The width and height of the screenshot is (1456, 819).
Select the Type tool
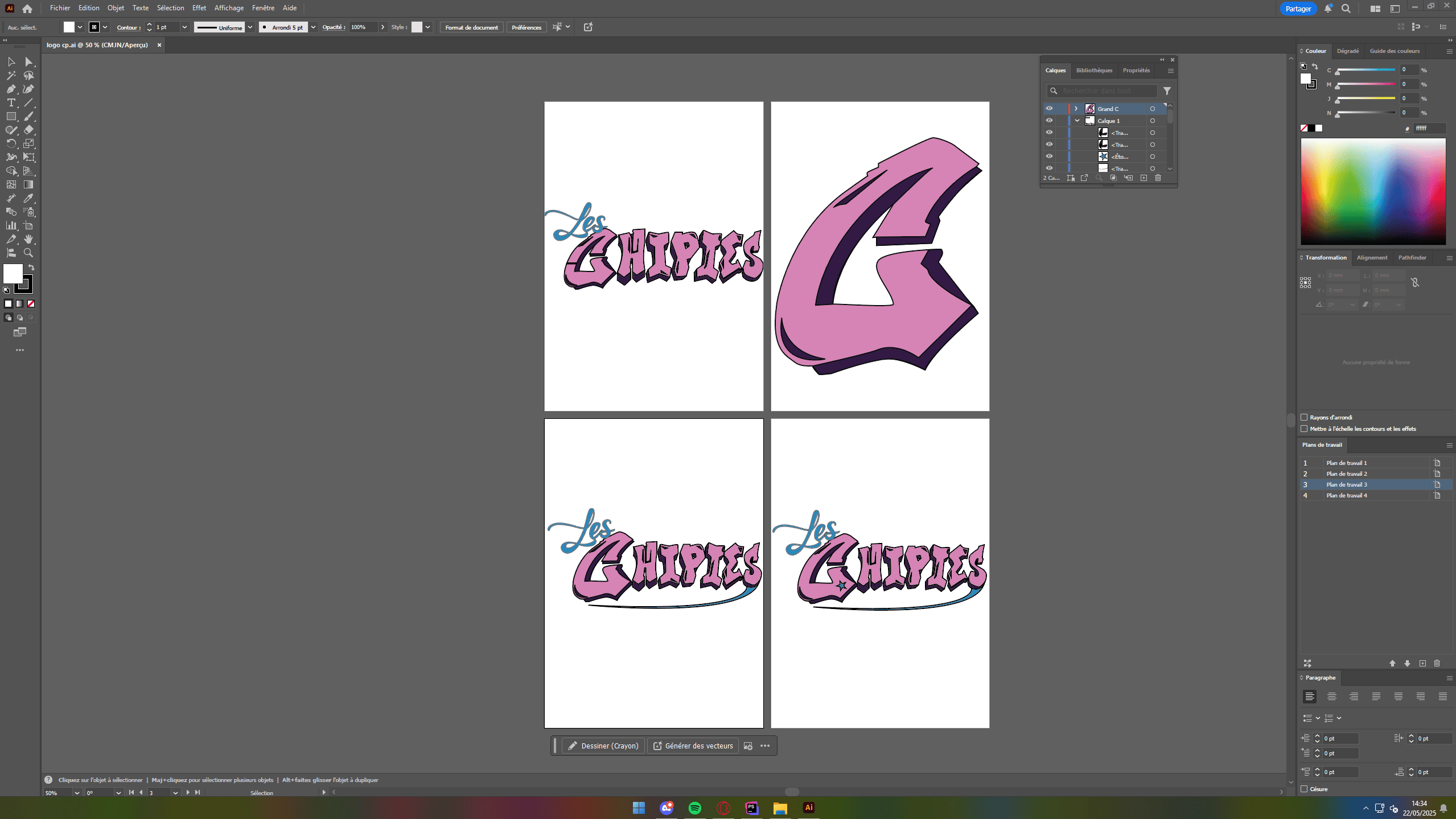pyautogui.click(x=11, y=102)
